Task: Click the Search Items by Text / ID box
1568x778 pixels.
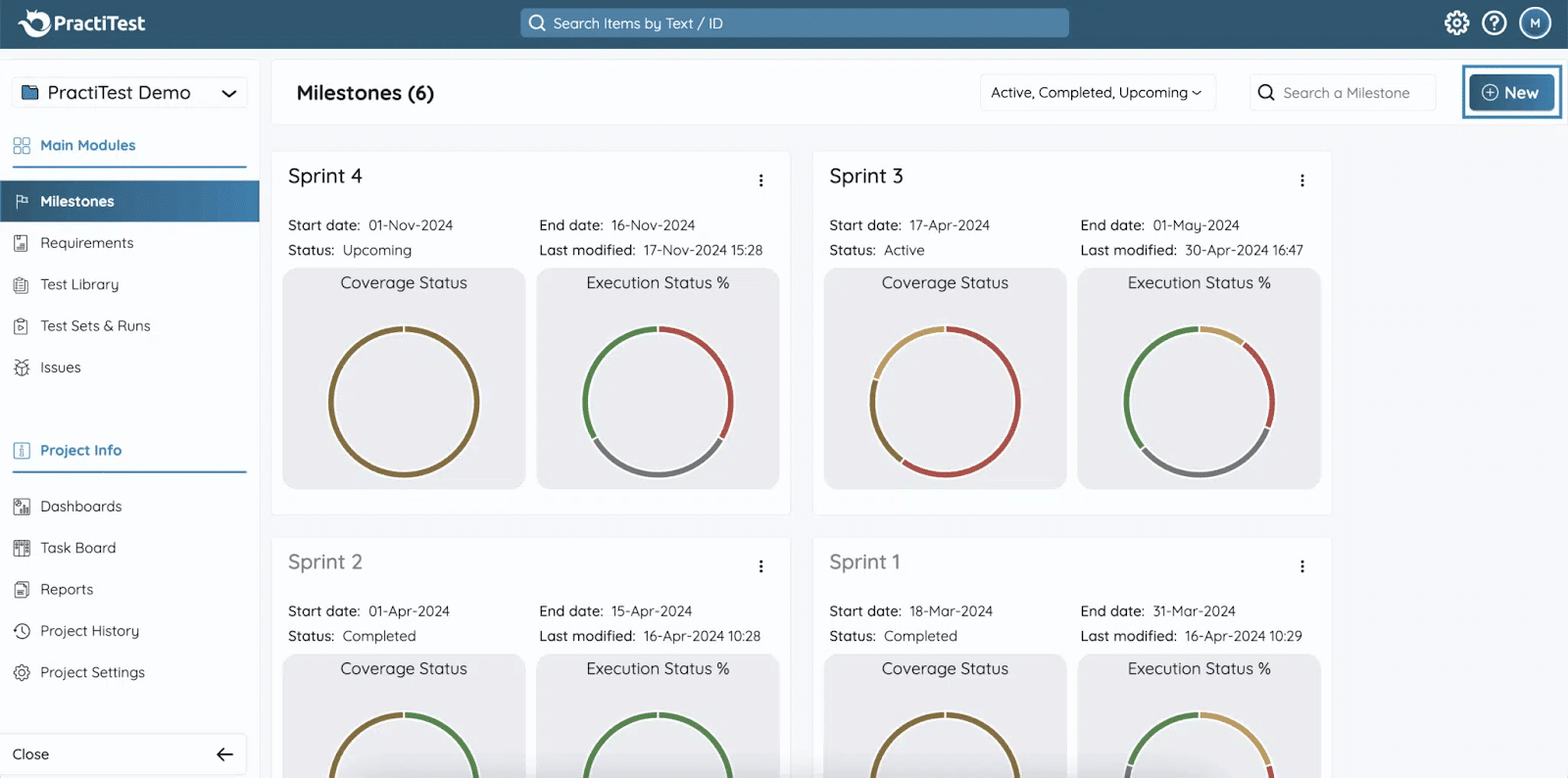Action: [x=794, y=24]
